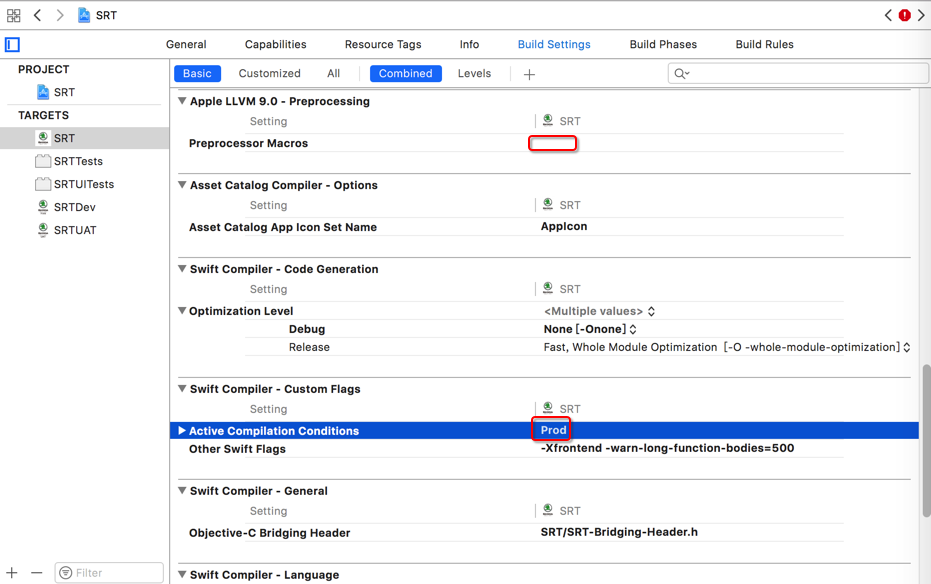Show Customized build settings only
The width and height of the screenshot is (931, 584).
click(x=269, y=73)
